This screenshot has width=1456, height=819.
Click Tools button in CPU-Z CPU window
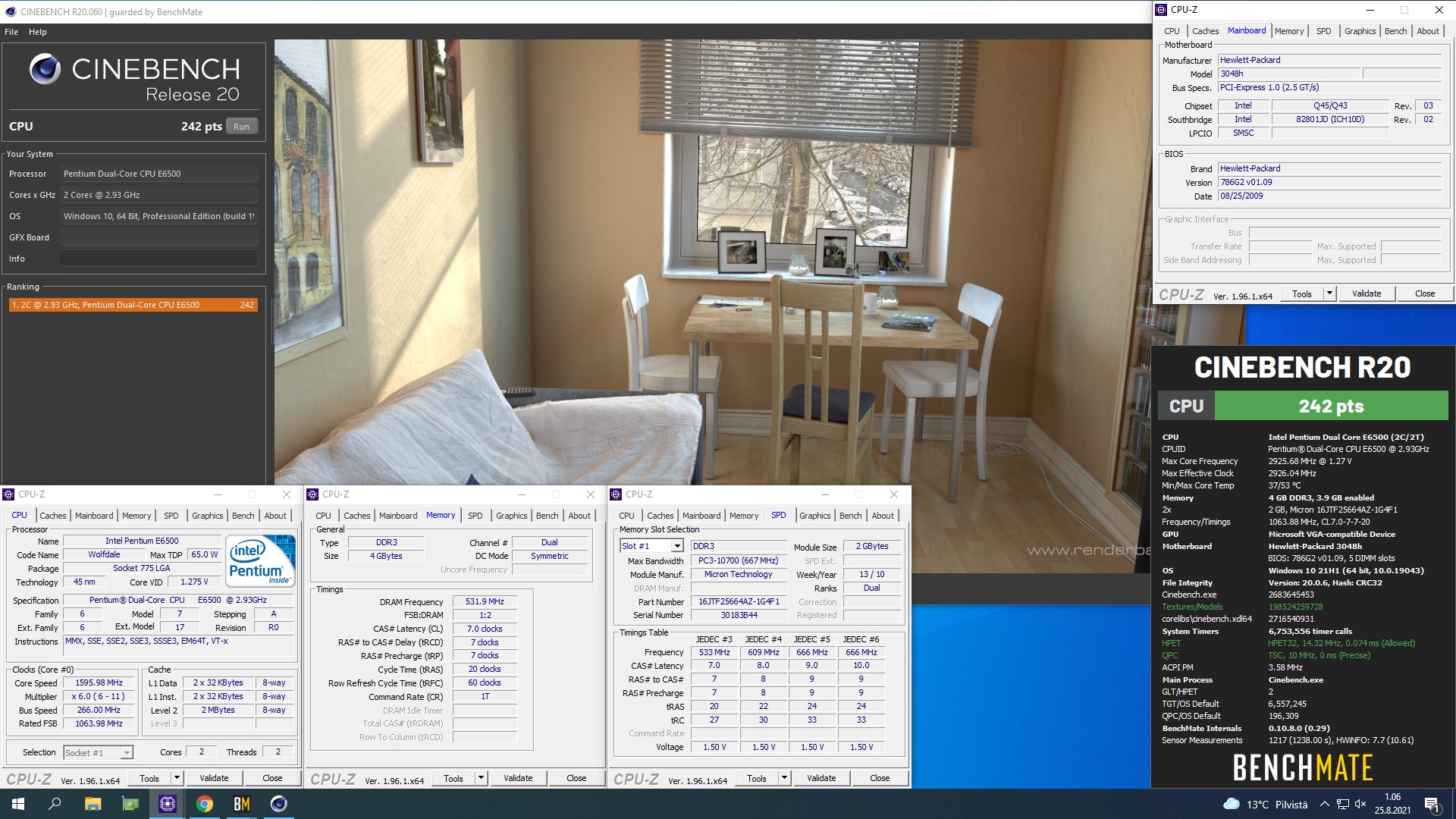tap(149, 778)
